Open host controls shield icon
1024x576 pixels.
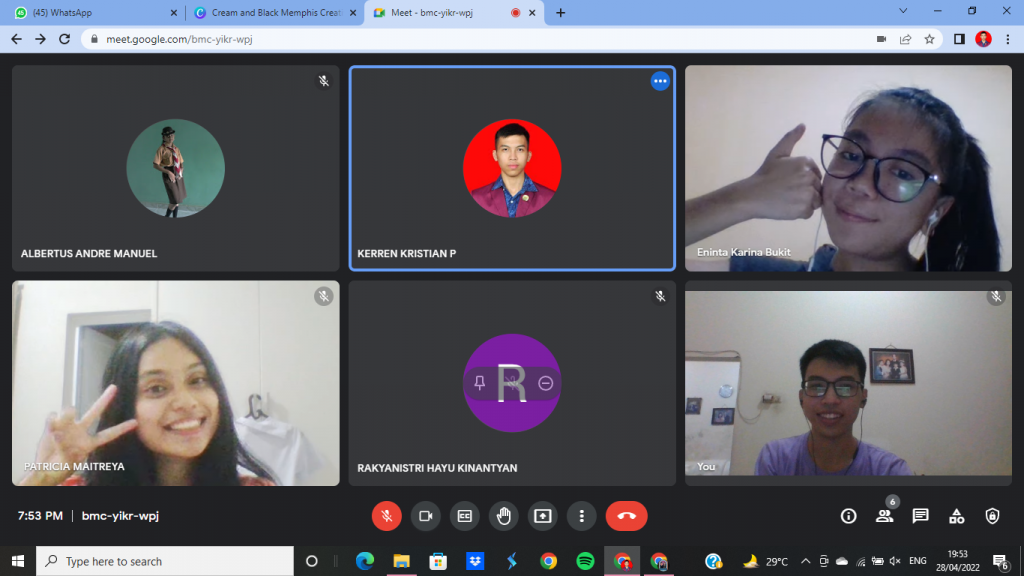point(992,516)
